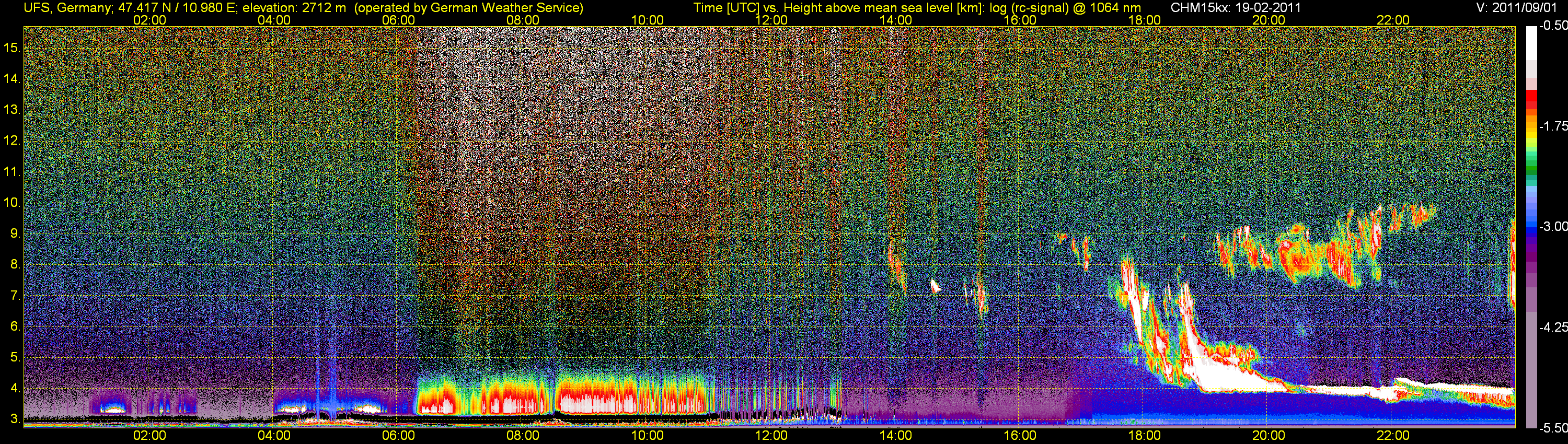Select the -5.50 colorbar scale value
Image resolution: width=1568 pixels, height=444 pixels.
1553,428
